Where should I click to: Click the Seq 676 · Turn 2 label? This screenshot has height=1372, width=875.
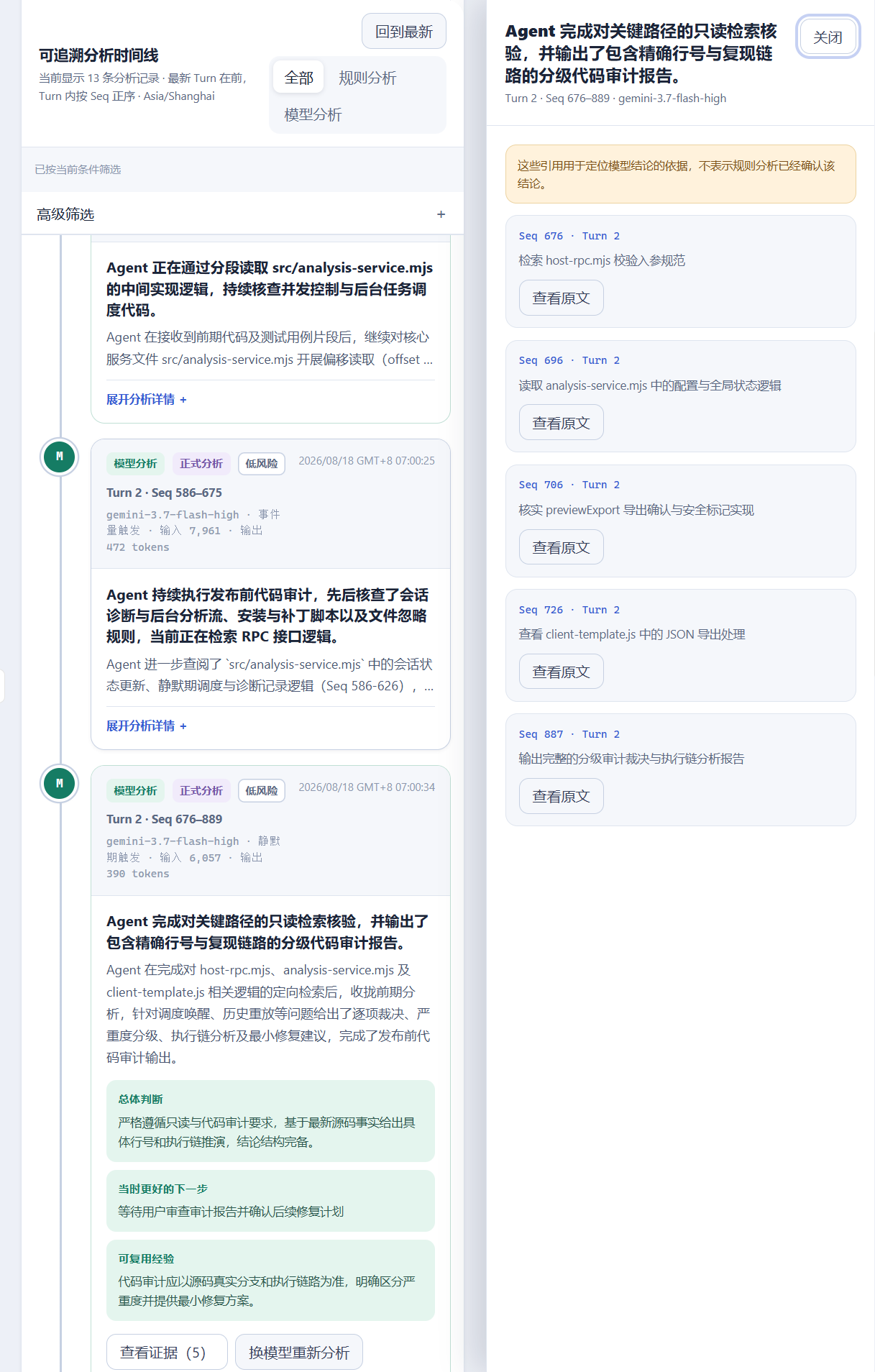coord(569,236)
